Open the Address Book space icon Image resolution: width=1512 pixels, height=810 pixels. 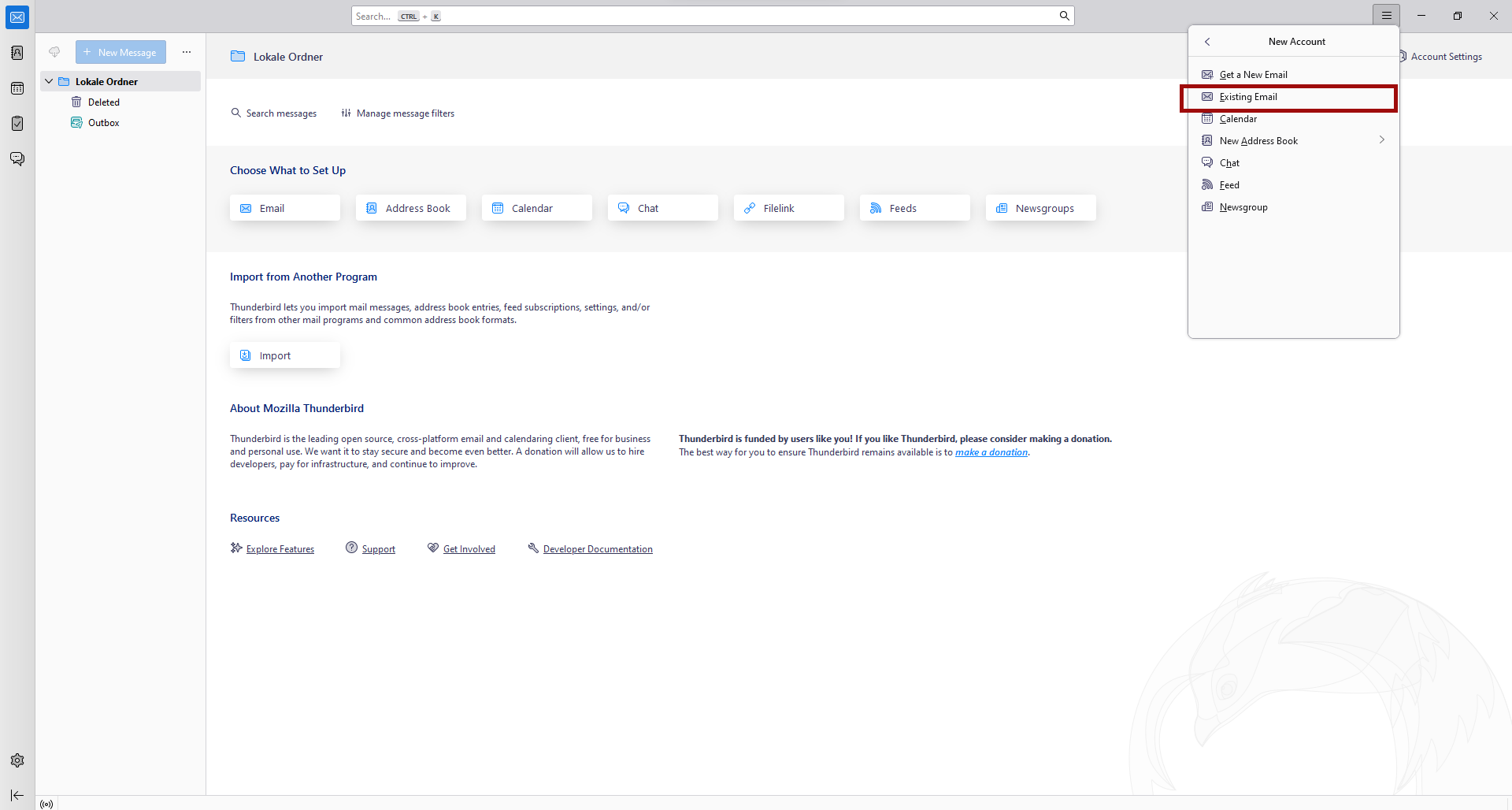click(x=17, y=53)
